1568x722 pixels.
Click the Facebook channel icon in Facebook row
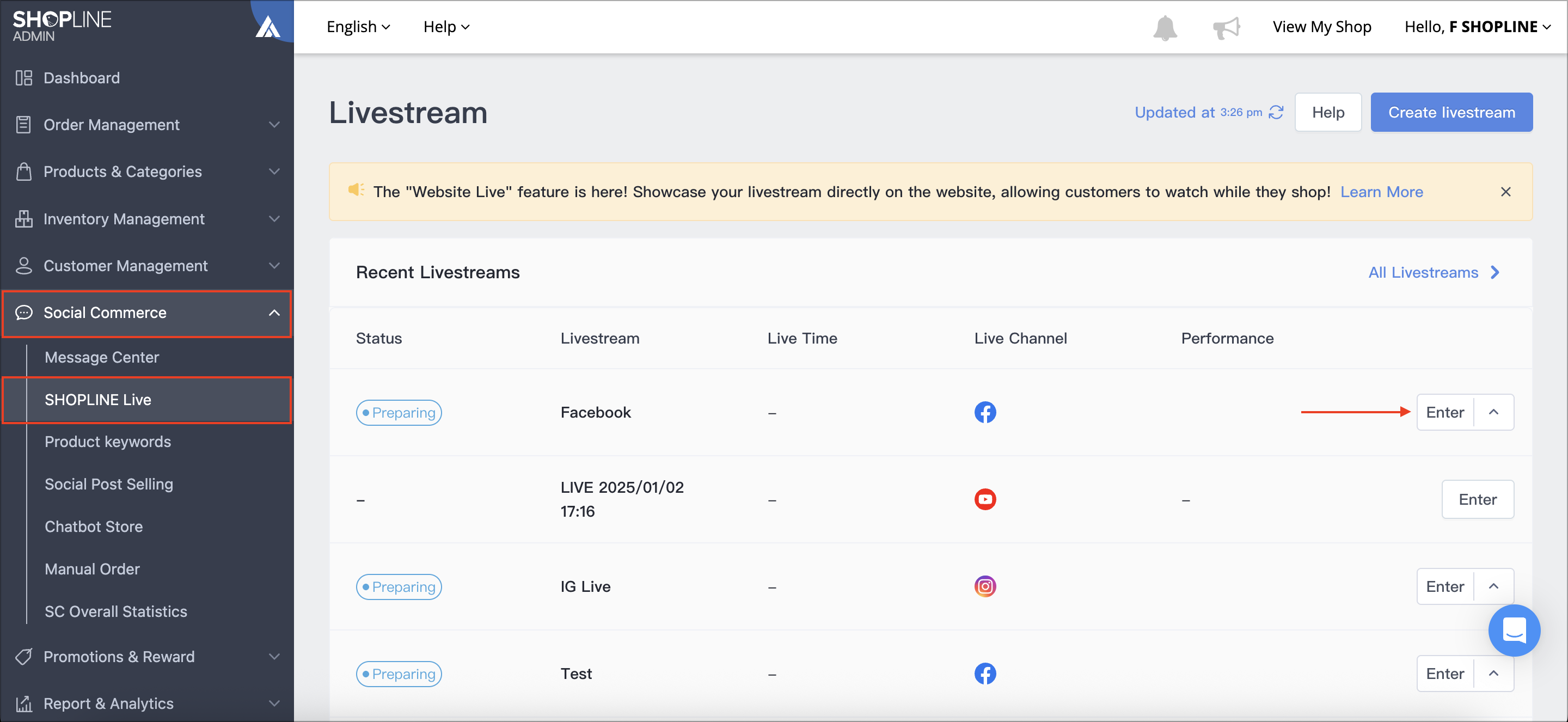click(985, 412)
